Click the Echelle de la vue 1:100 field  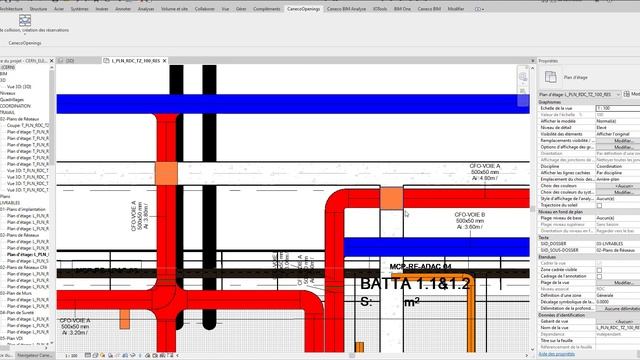click(x=618, y=108)
